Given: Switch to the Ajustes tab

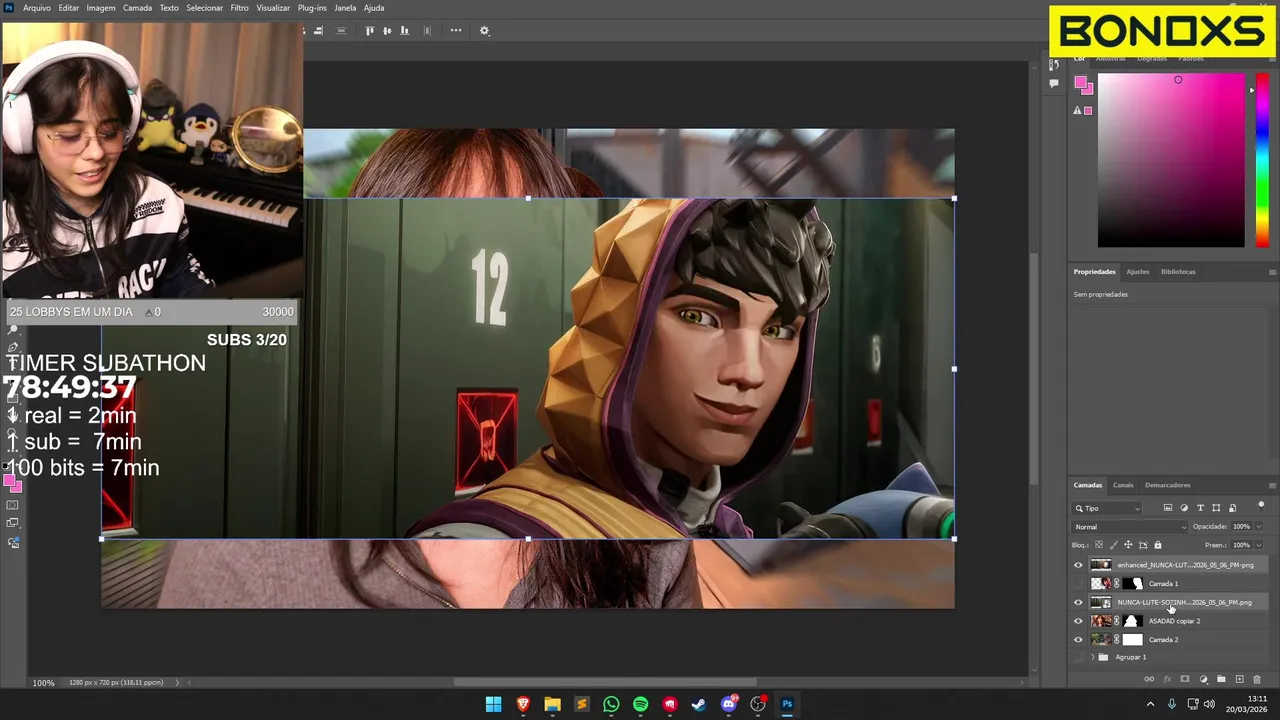Looking at the screenshot, I should (x=1138, y=272).
